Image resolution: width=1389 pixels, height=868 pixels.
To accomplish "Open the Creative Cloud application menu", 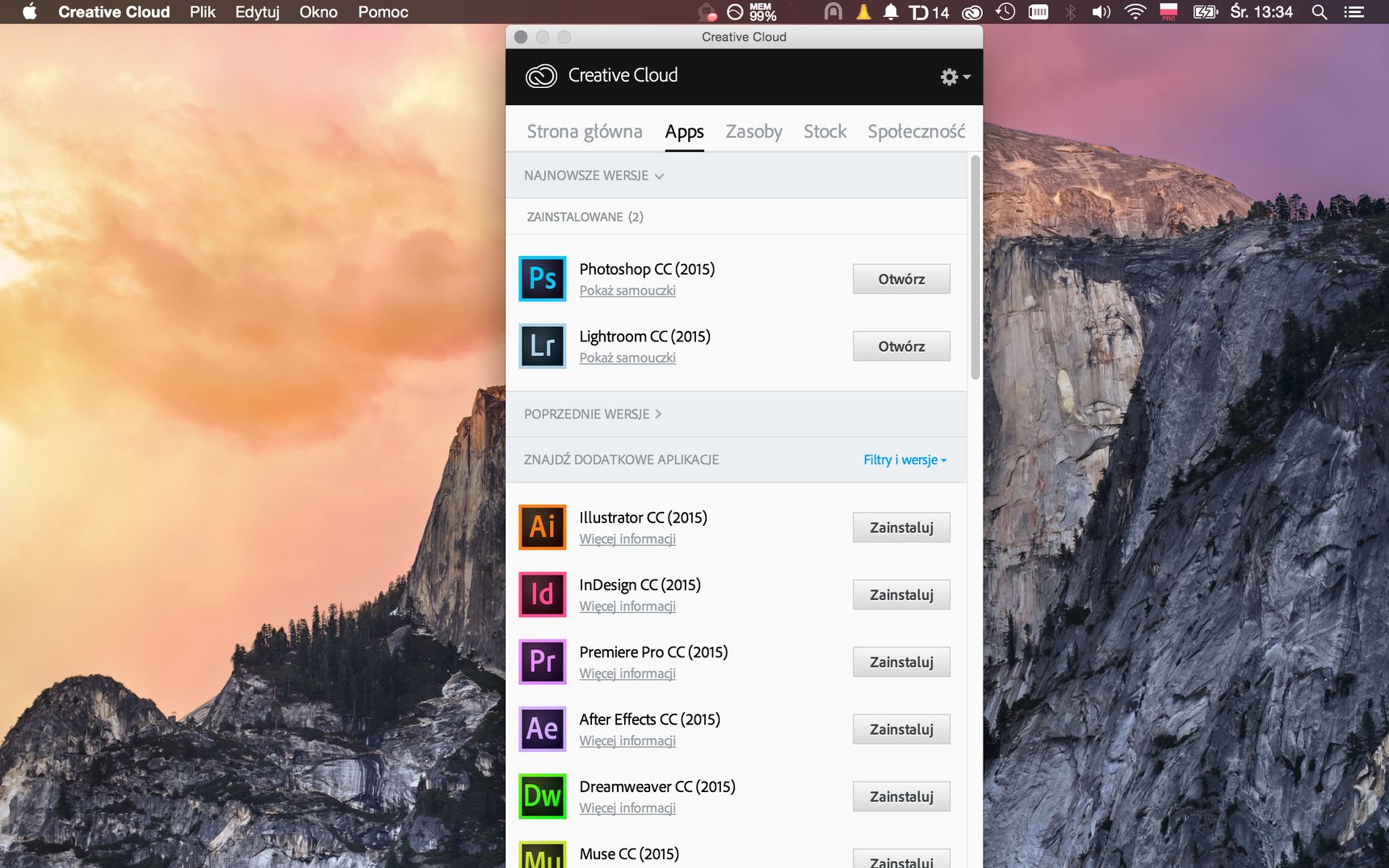I will 114,12.
